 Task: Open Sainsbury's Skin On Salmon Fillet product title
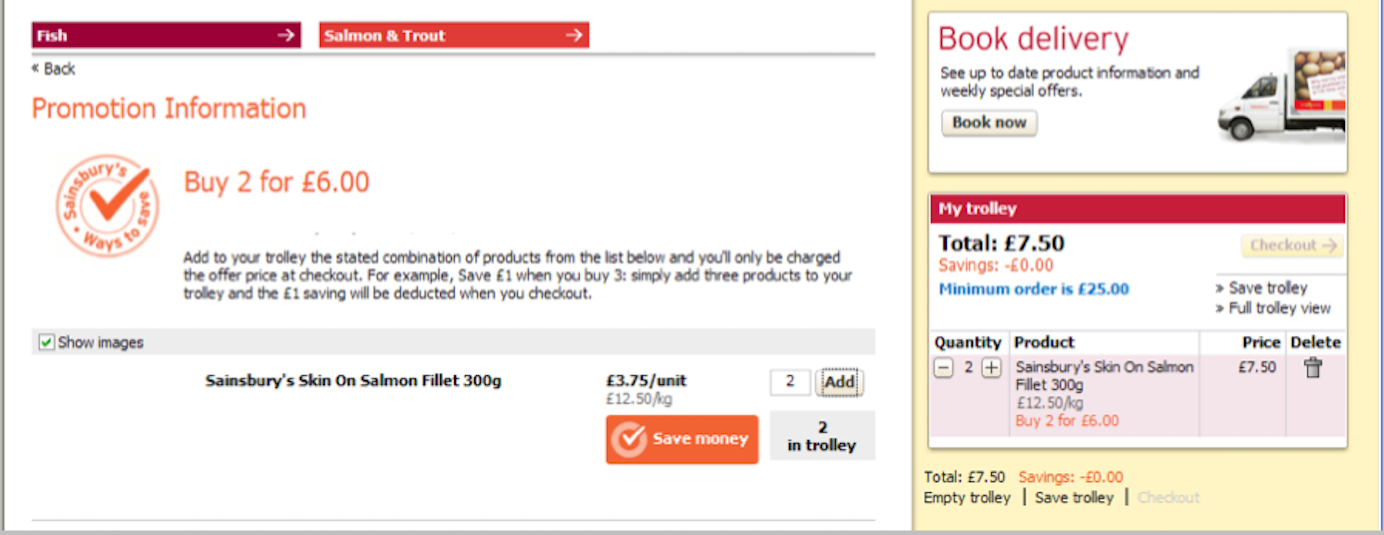point(353,381)
